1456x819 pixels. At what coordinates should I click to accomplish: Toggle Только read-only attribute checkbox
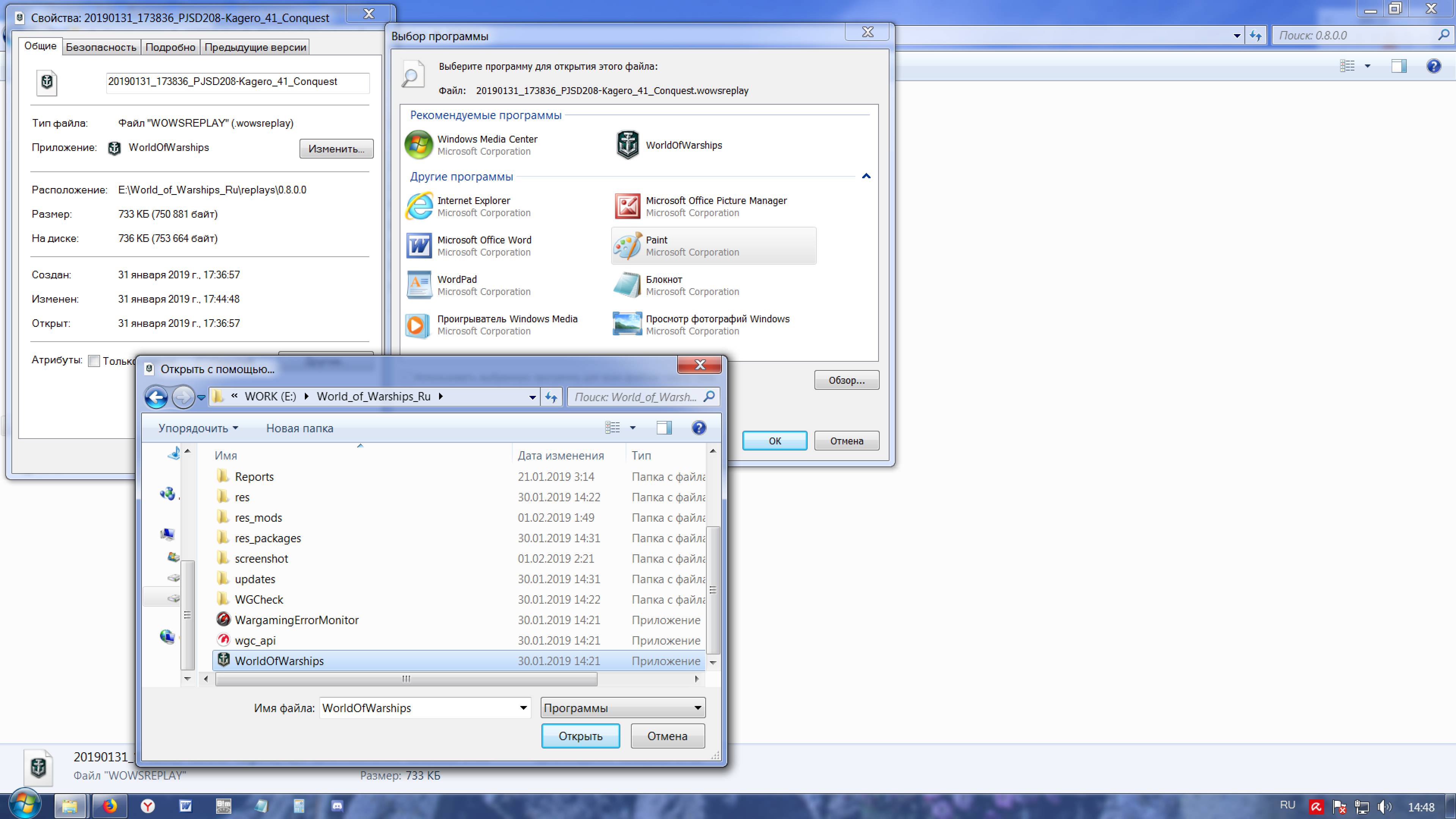pyautogui.click(x=94, y=361)
